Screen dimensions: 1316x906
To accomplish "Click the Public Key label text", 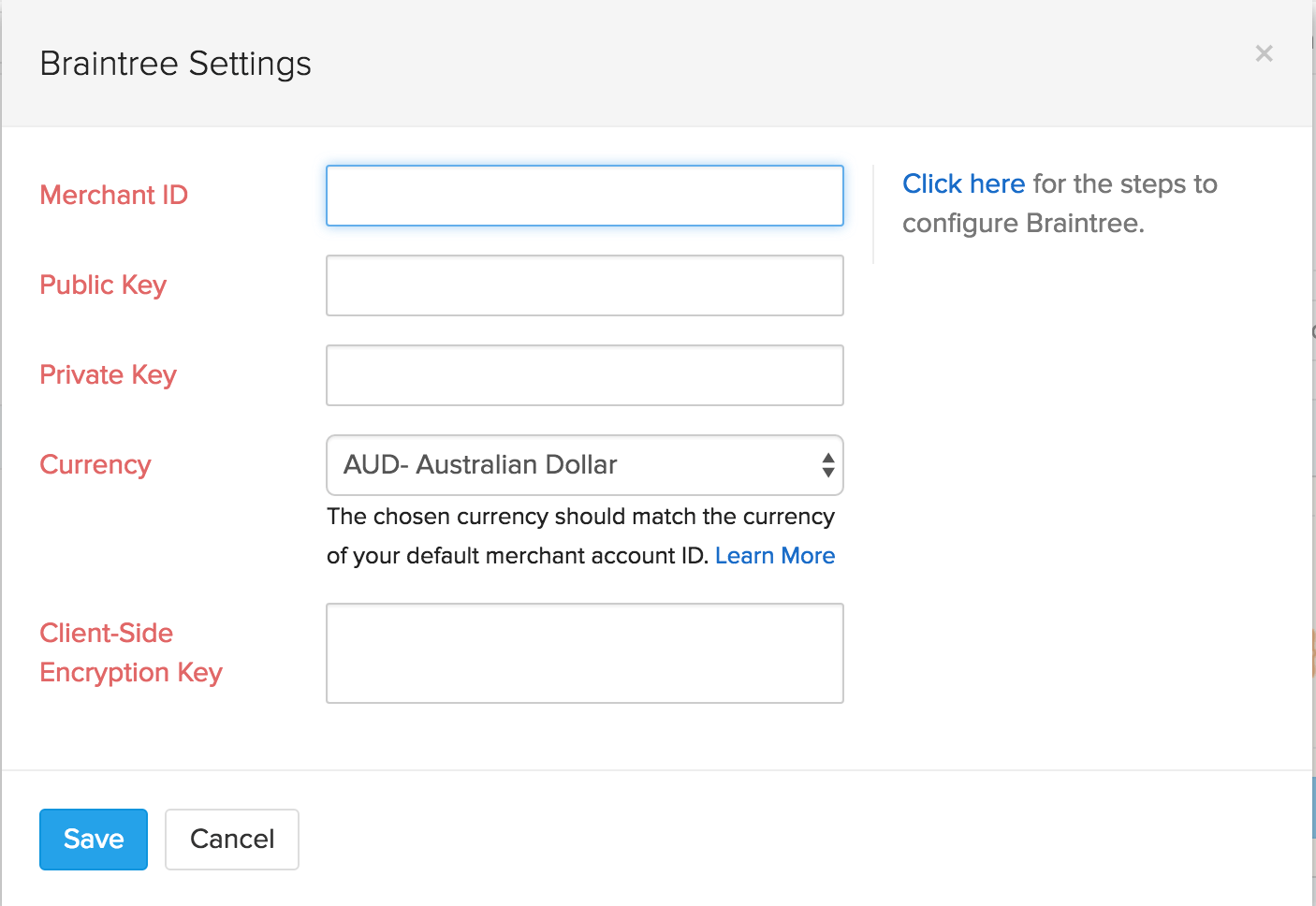I will pos(103,285).
